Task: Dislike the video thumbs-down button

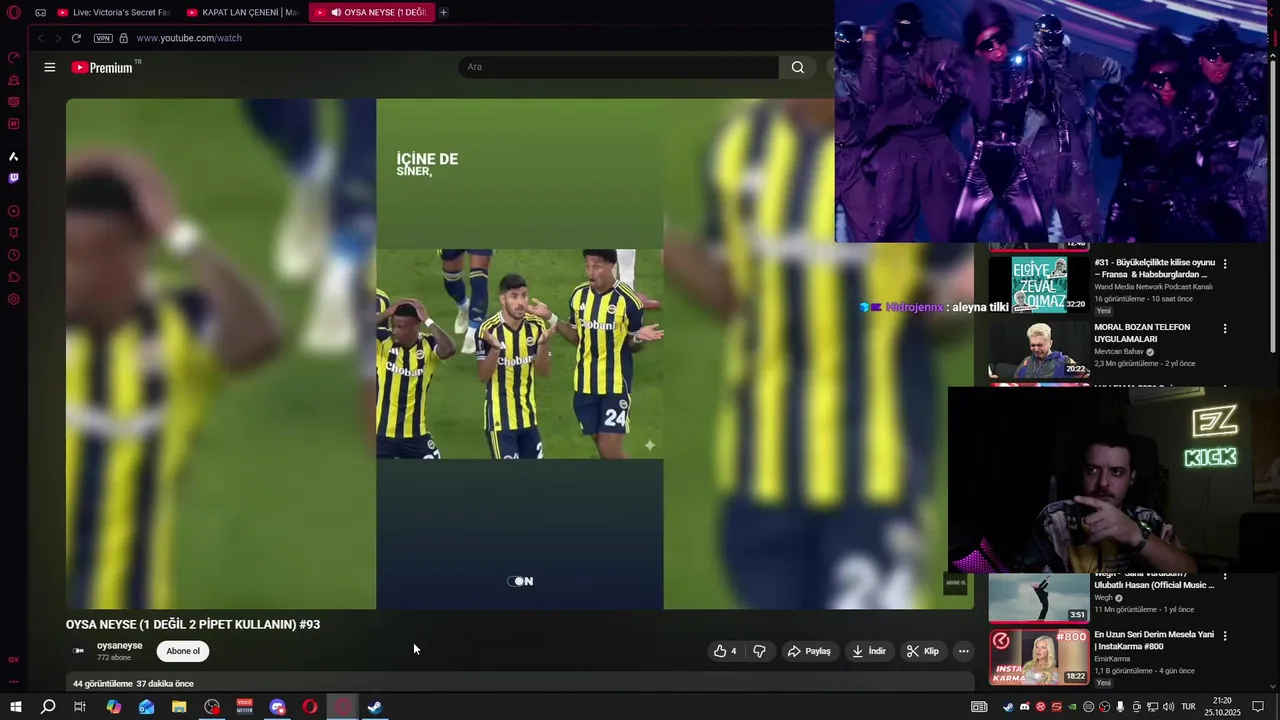Action: pyautogui.click(x=759, y=651)
